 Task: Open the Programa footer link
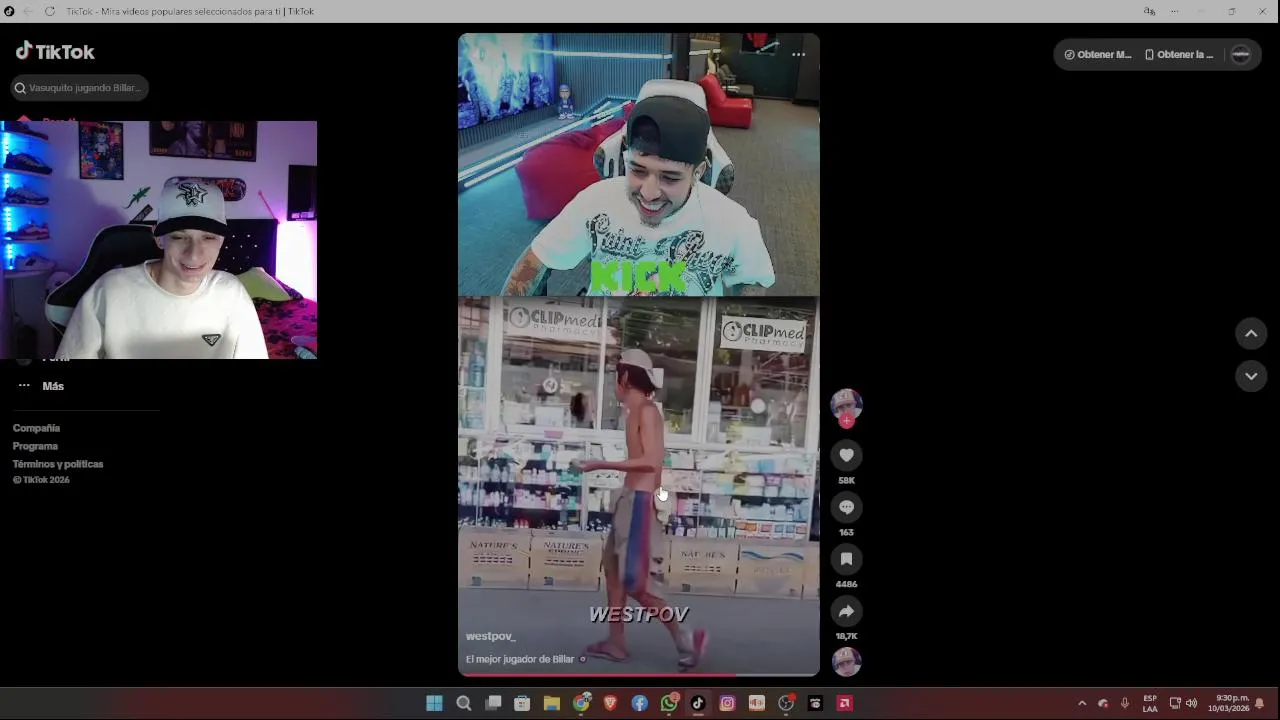[x=35, y=446]
